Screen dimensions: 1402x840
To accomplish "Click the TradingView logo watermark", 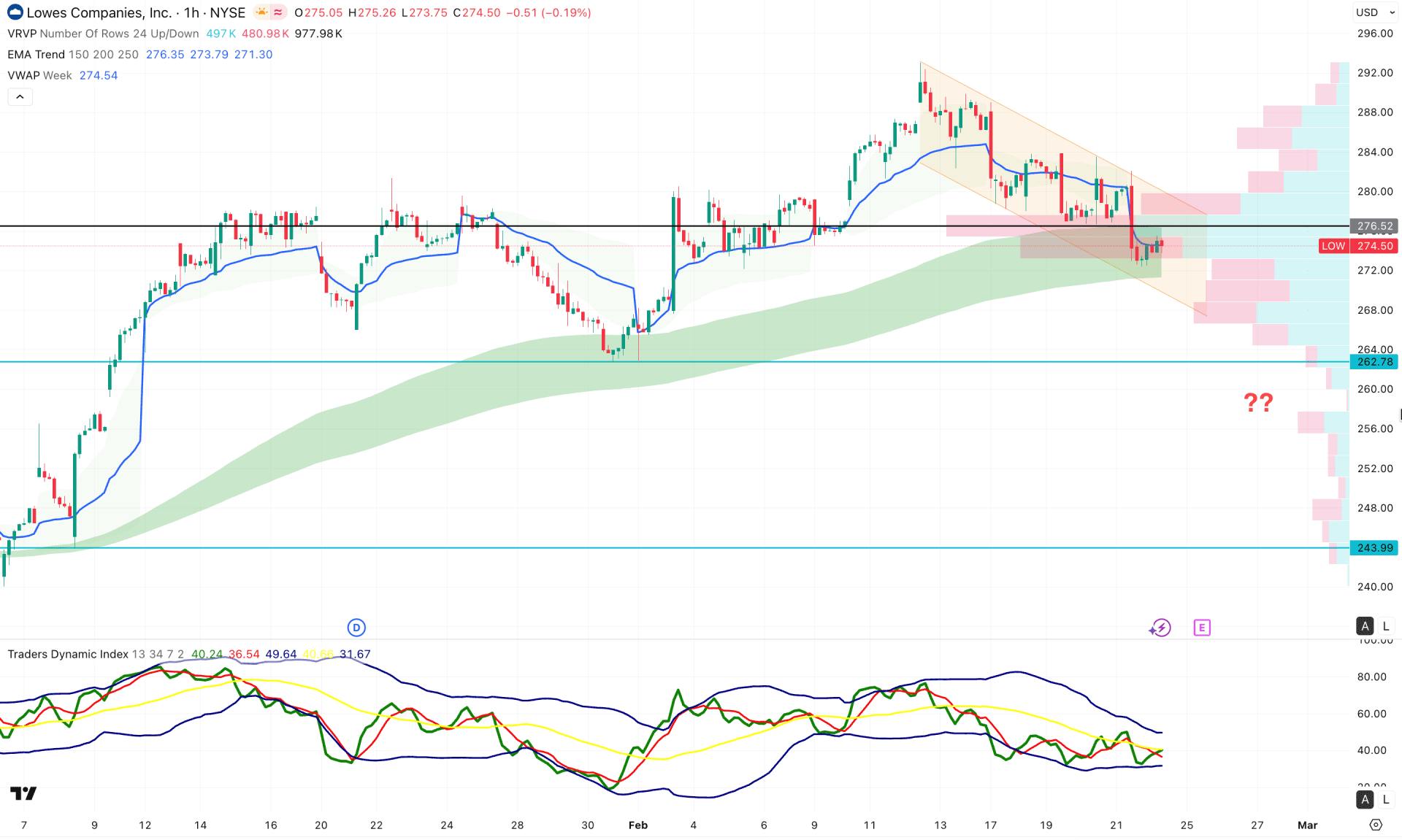I will click(24, 793).
